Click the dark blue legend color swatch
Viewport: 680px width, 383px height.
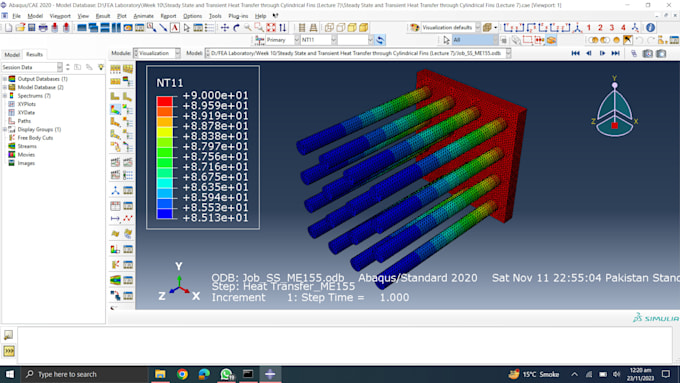click(164, 213)
